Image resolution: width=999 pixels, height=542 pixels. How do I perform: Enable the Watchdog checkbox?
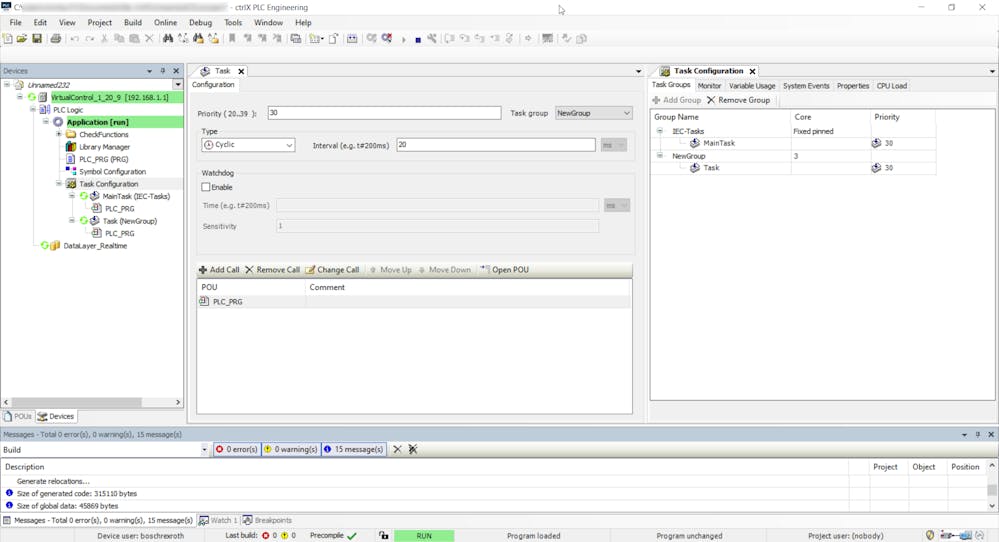(206, 187)
